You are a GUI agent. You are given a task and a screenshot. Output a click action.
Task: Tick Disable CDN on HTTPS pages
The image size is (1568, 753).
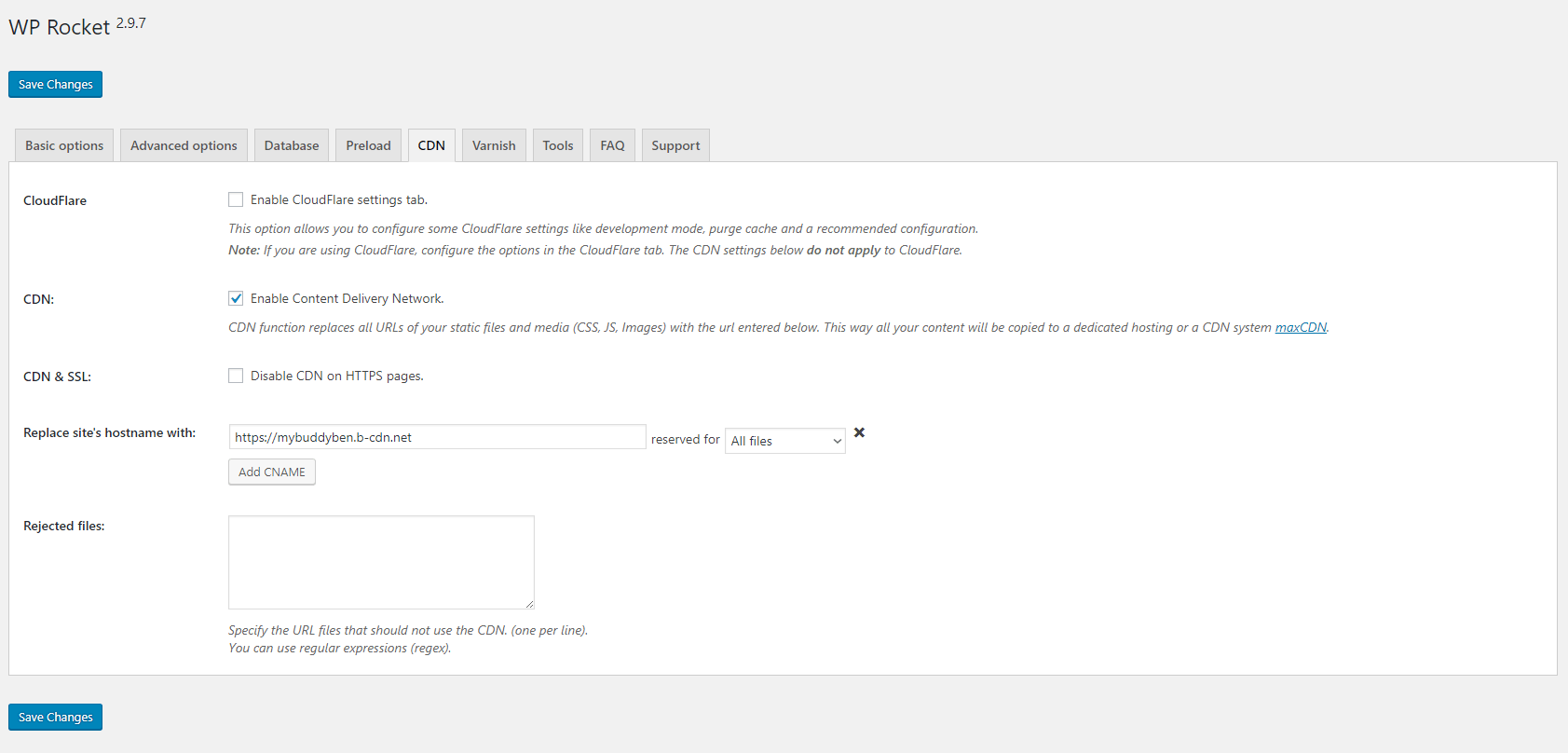tap(236, 376)
